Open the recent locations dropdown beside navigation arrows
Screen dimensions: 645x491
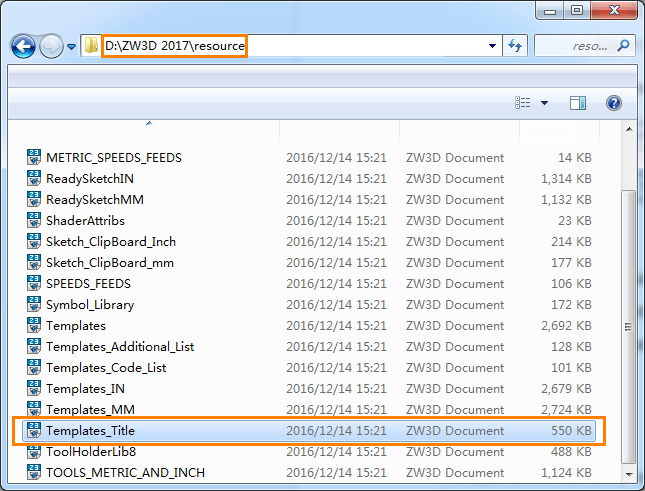tap(72, 46)
